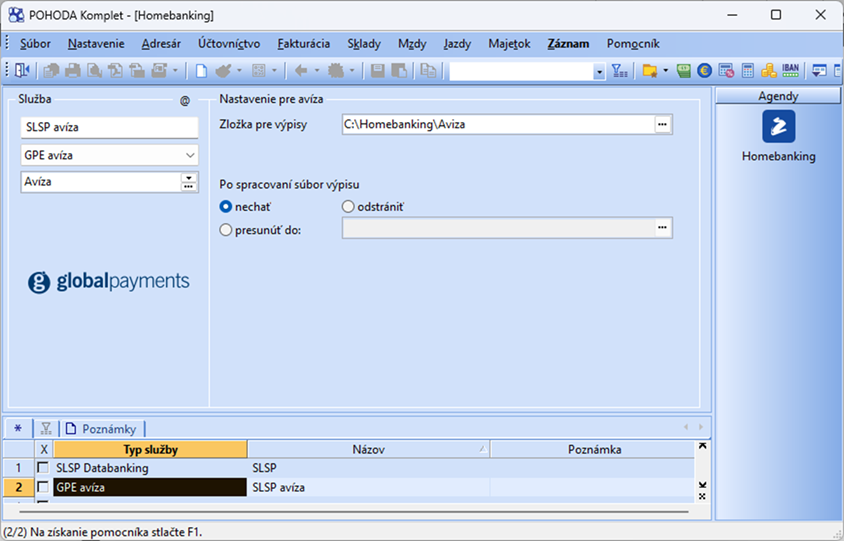Open the Majetok menu

pos(509,44)
